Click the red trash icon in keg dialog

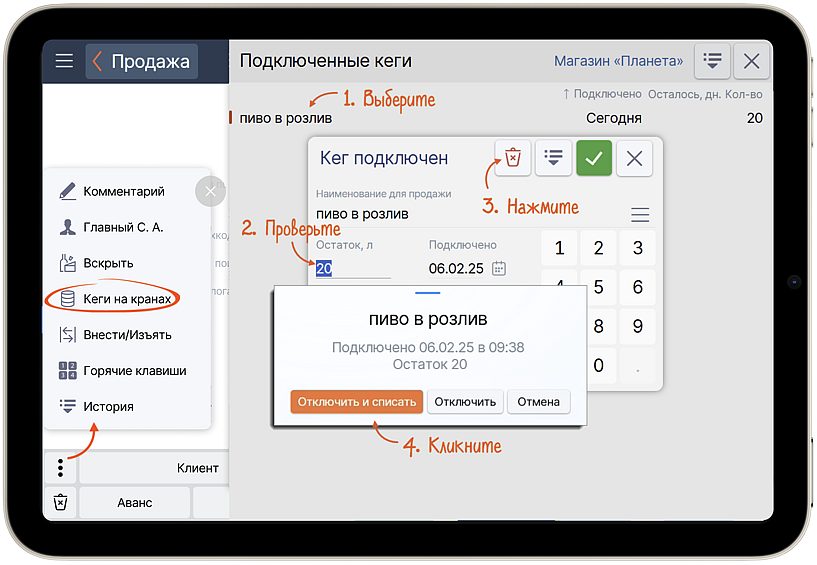tap(513, 158)
